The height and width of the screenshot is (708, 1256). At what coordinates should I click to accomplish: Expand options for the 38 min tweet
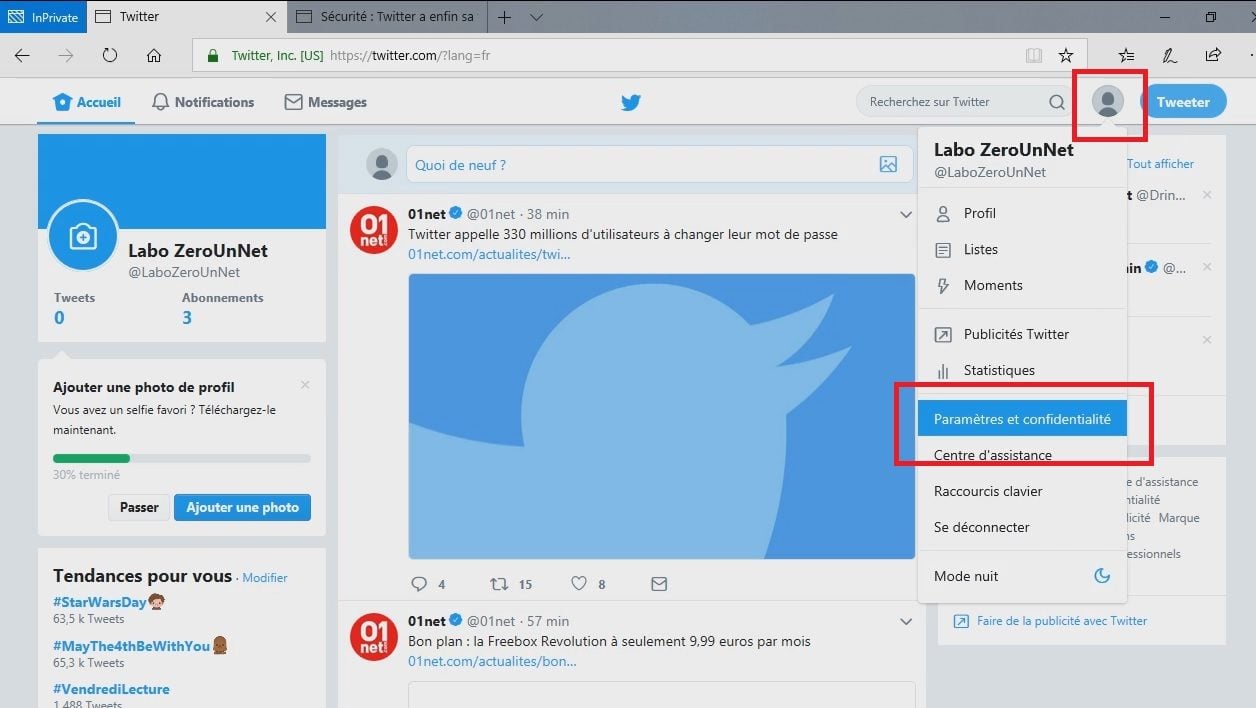point(906,215)
